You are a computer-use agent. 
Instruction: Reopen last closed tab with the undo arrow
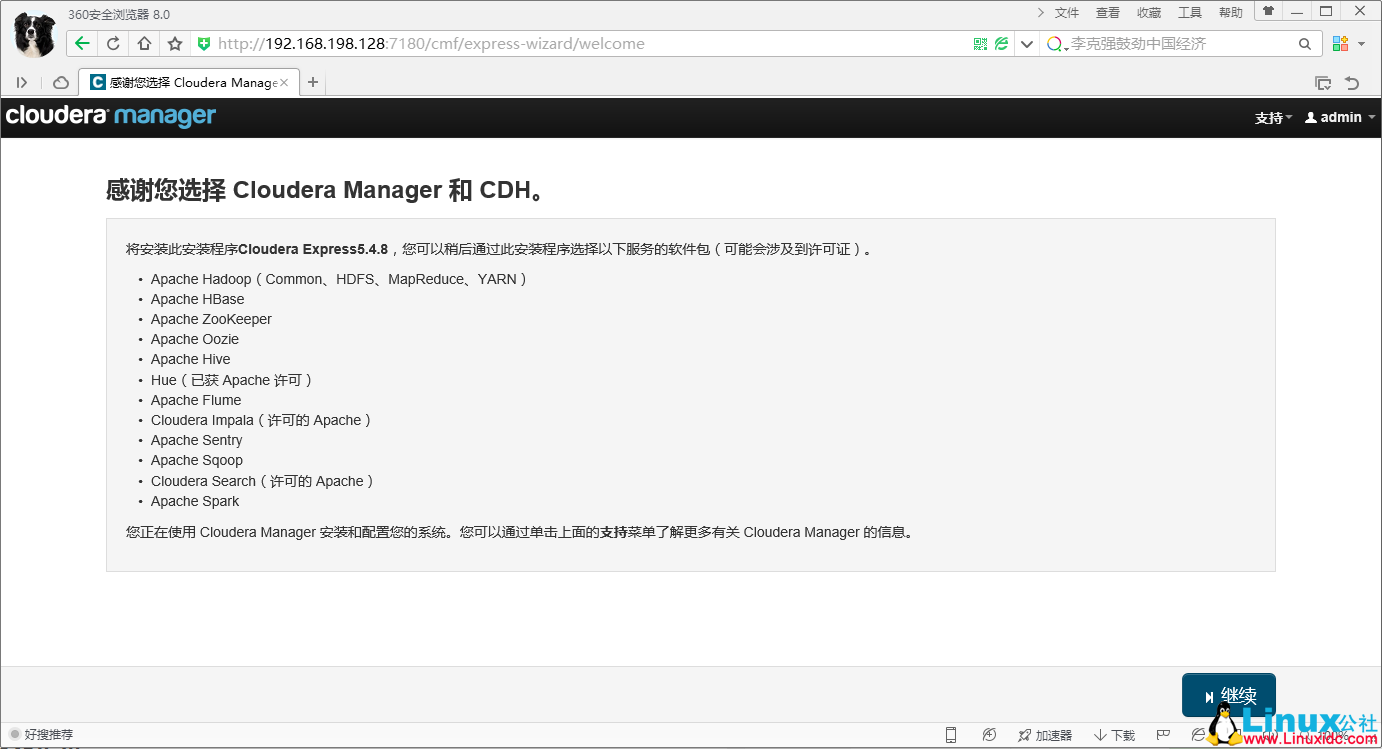pyautogui.click(x=1353, y=83)
